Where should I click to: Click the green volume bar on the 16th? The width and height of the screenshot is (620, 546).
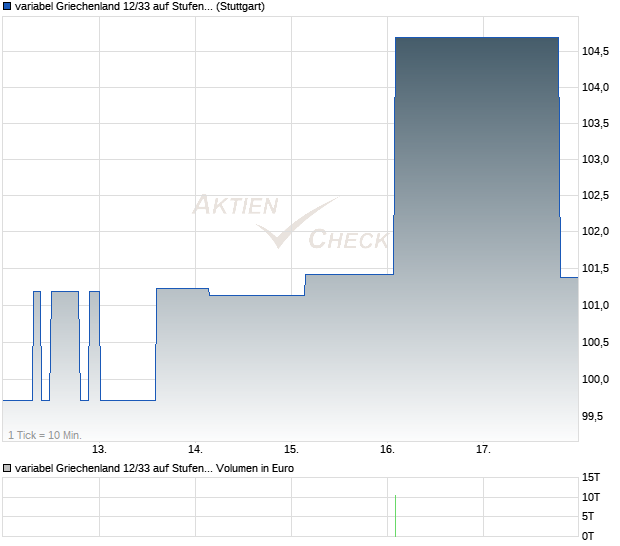coord(395,516)
